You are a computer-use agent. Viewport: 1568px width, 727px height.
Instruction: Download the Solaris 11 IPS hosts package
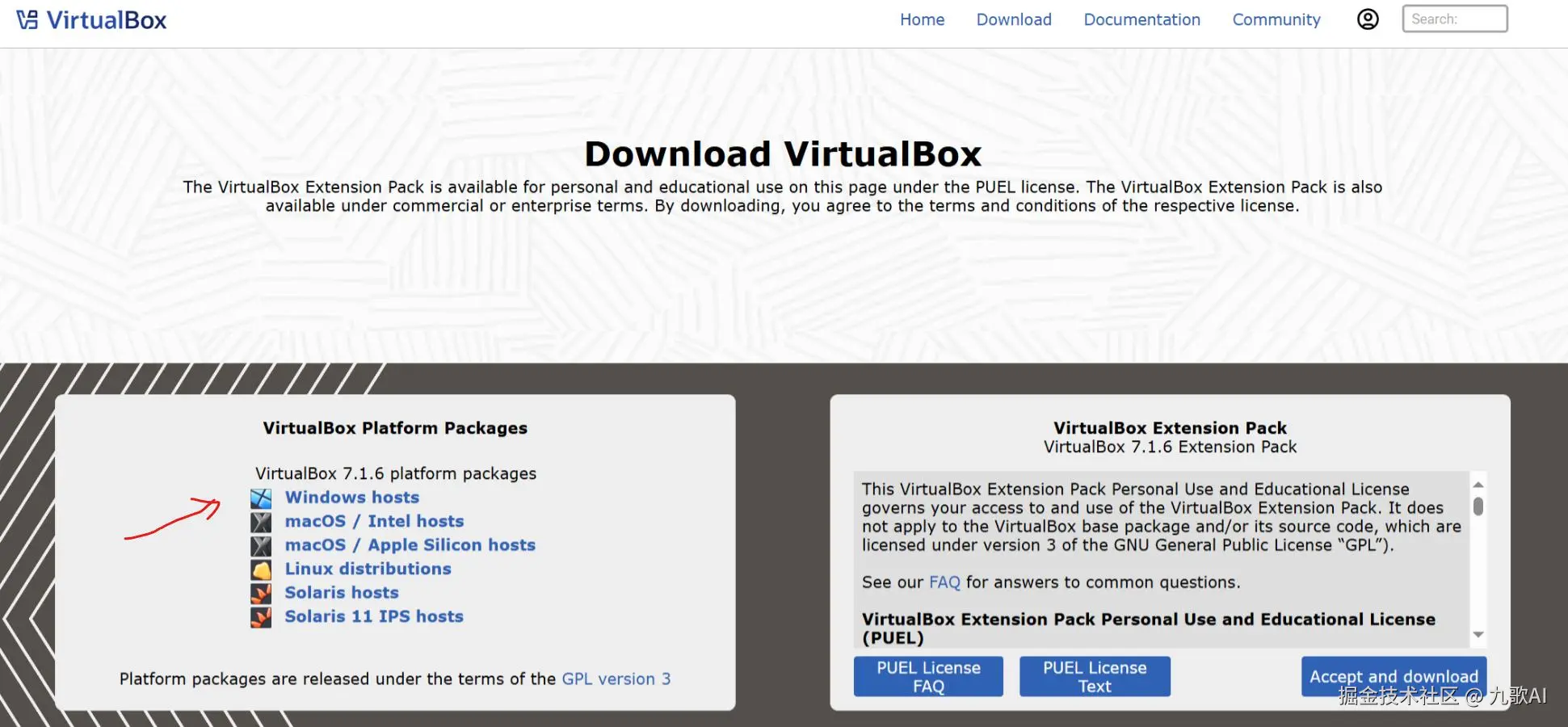[374, 616]
